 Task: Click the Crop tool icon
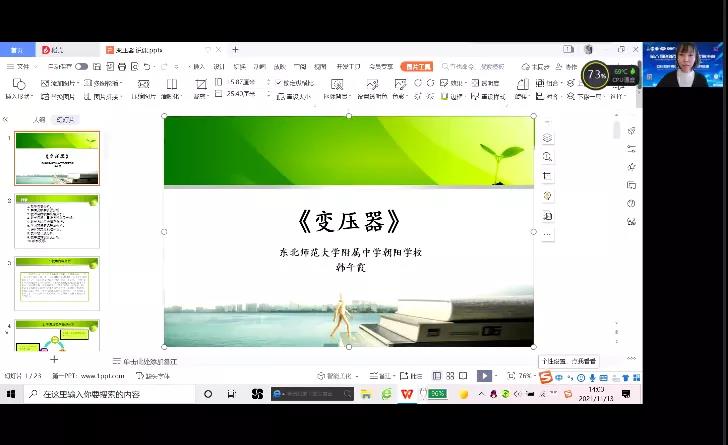201,84
